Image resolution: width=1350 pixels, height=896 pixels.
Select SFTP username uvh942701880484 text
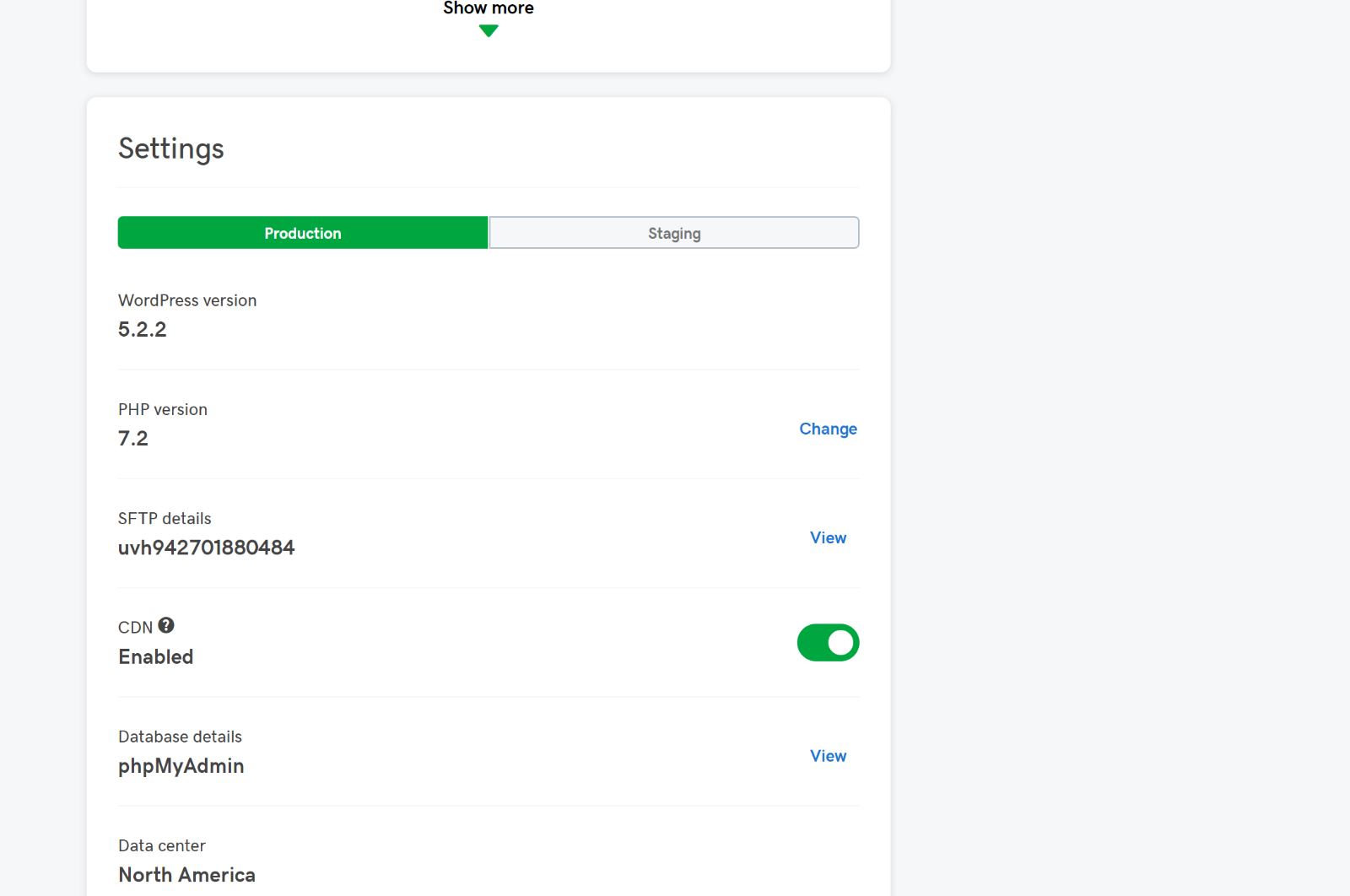(207, 548)
